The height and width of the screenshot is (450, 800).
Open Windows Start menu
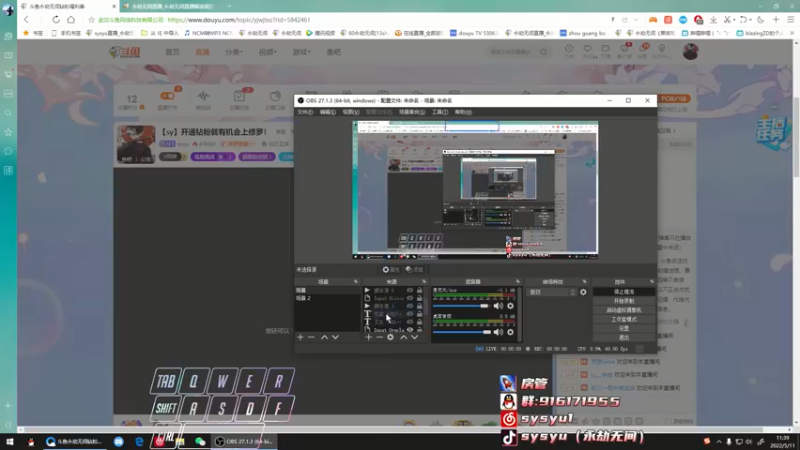point(9,441)
